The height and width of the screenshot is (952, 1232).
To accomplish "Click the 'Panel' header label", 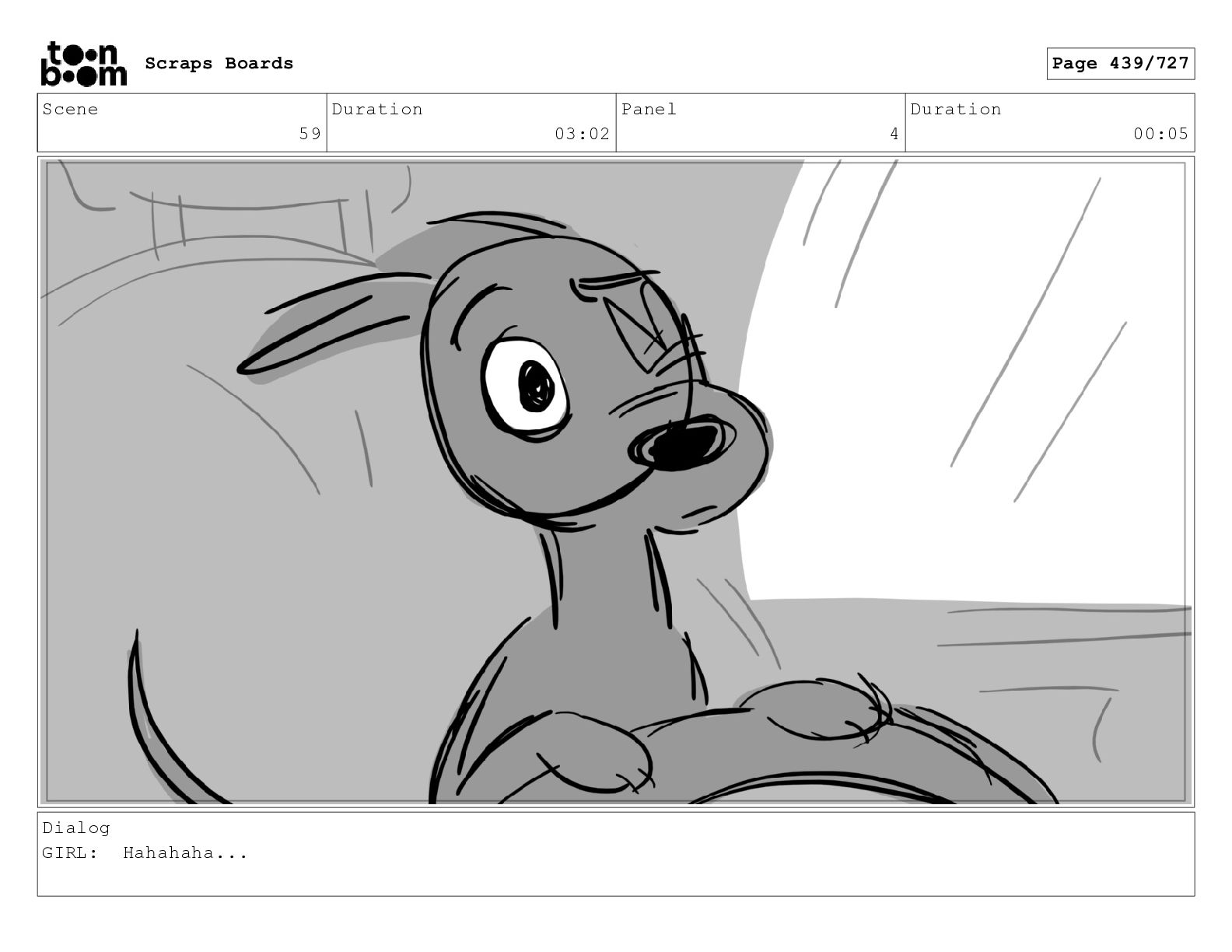I will (649, 110).
